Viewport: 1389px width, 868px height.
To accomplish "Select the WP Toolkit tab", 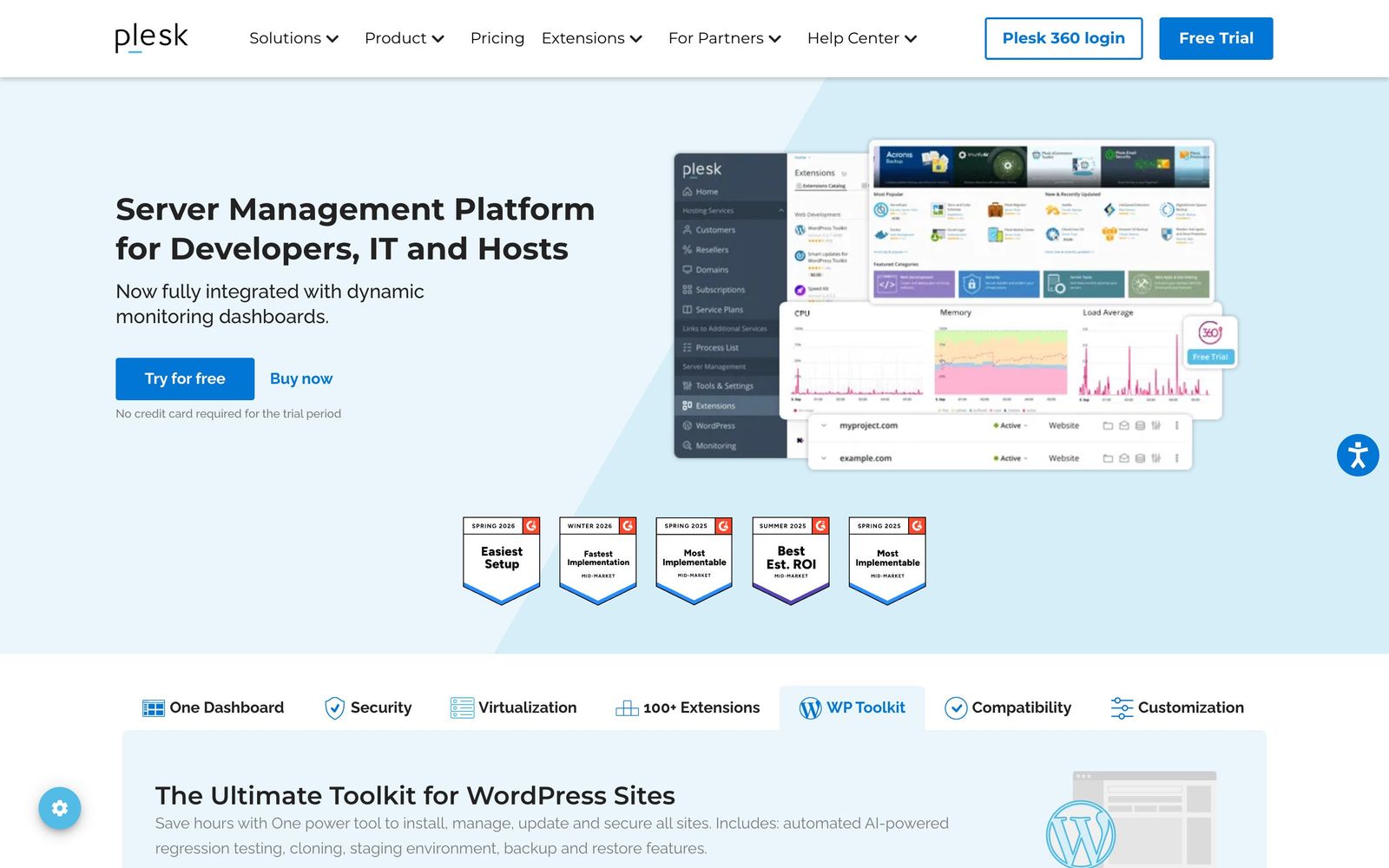I will tap(852, 708).
